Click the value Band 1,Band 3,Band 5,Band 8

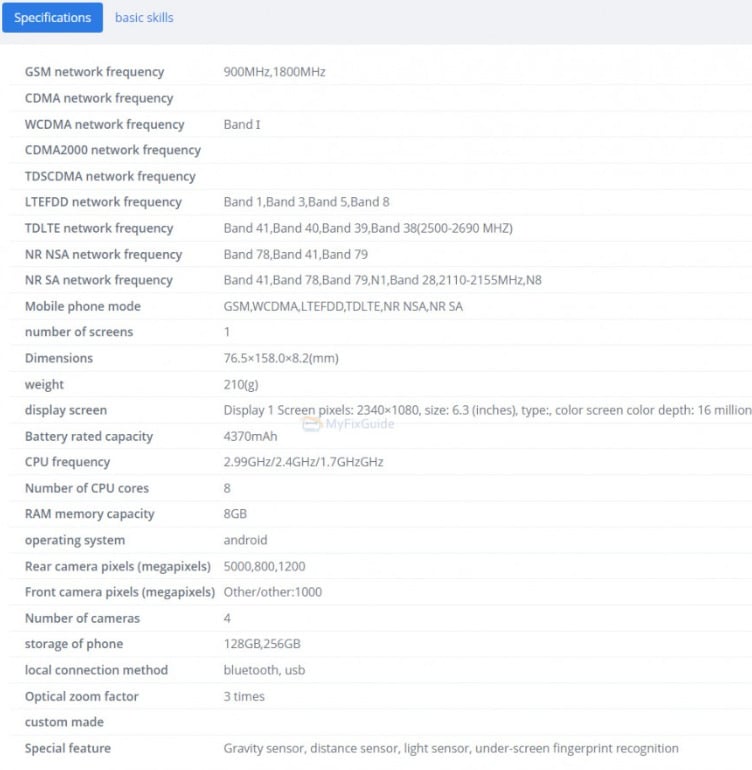pos(306,202)
